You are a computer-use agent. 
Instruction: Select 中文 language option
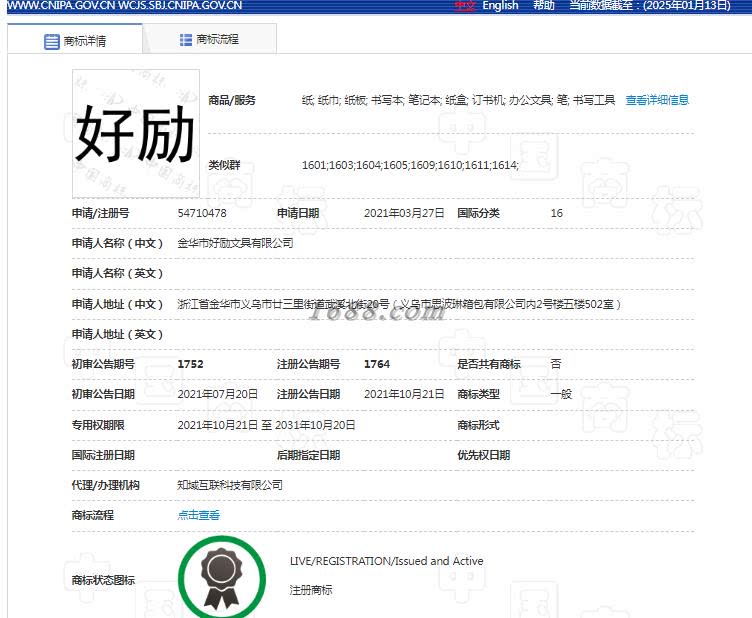pyautogui.click(x=465, y=6)
